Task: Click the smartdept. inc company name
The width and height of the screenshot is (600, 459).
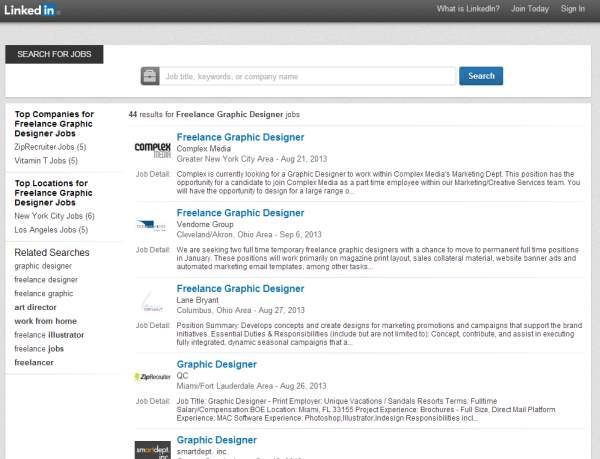Action: (201, 451)
